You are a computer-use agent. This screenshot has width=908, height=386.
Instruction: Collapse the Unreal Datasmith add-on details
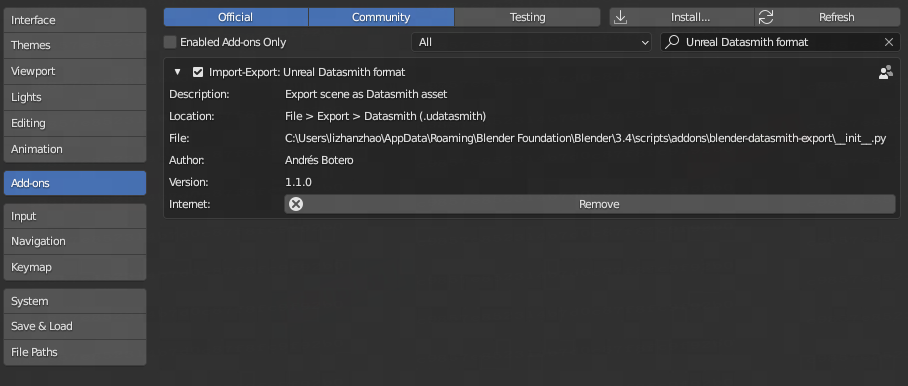click(x=178, y=72)
